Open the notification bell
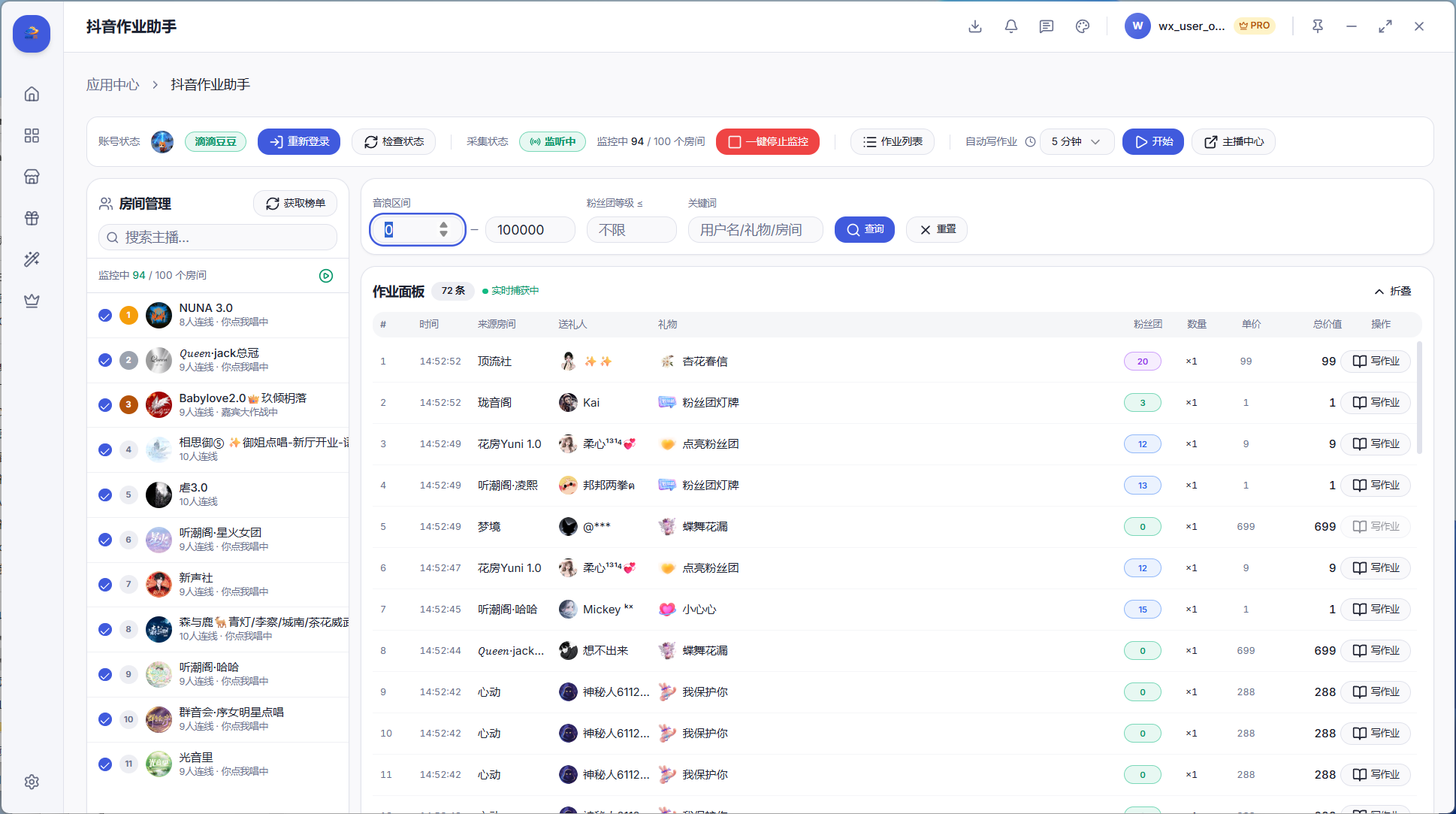 (x=1010, y=26)
